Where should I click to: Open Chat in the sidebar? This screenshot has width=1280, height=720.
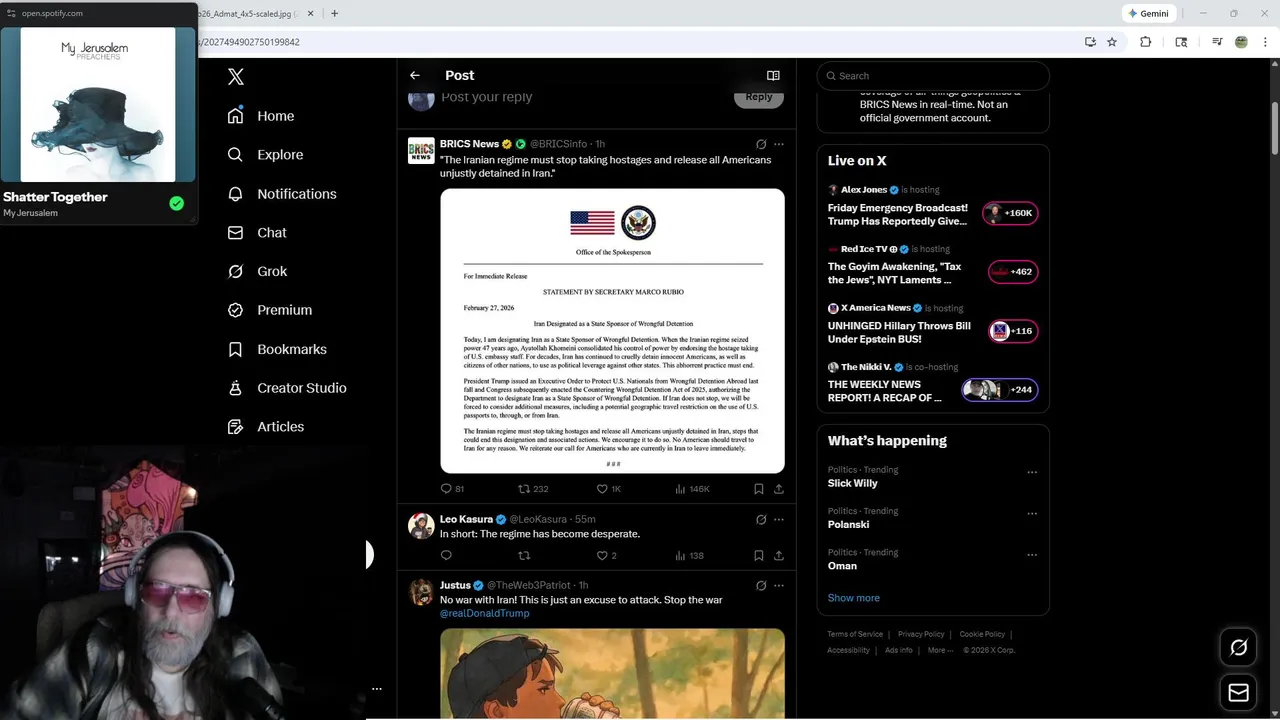[257, 232]
